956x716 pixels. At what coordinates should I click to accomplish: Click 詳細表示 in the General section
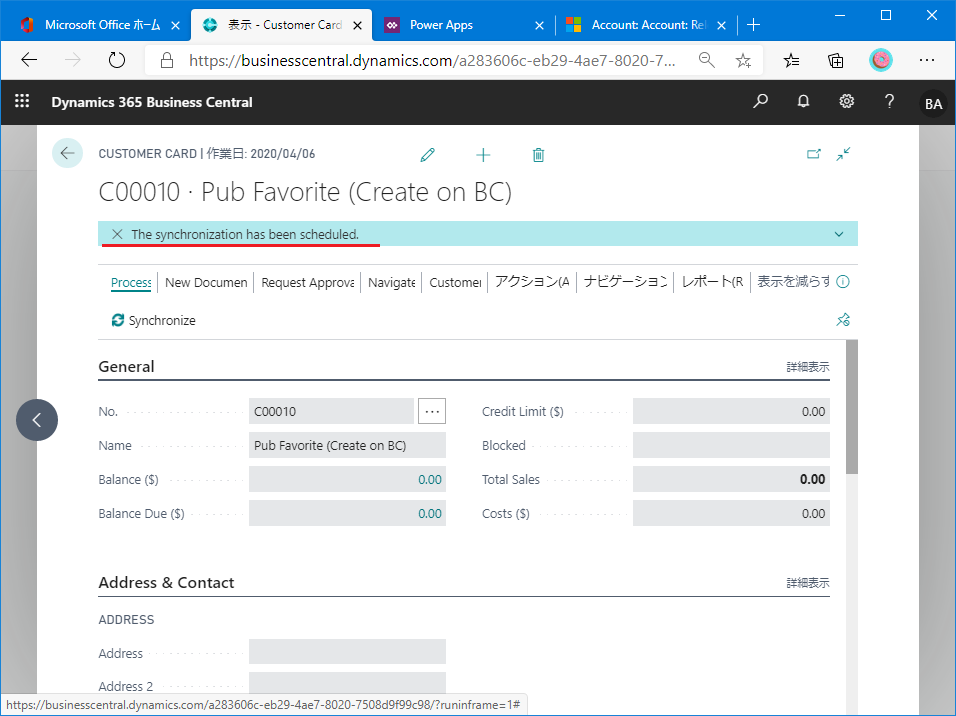pyautogui.click(x=808, y=367)
